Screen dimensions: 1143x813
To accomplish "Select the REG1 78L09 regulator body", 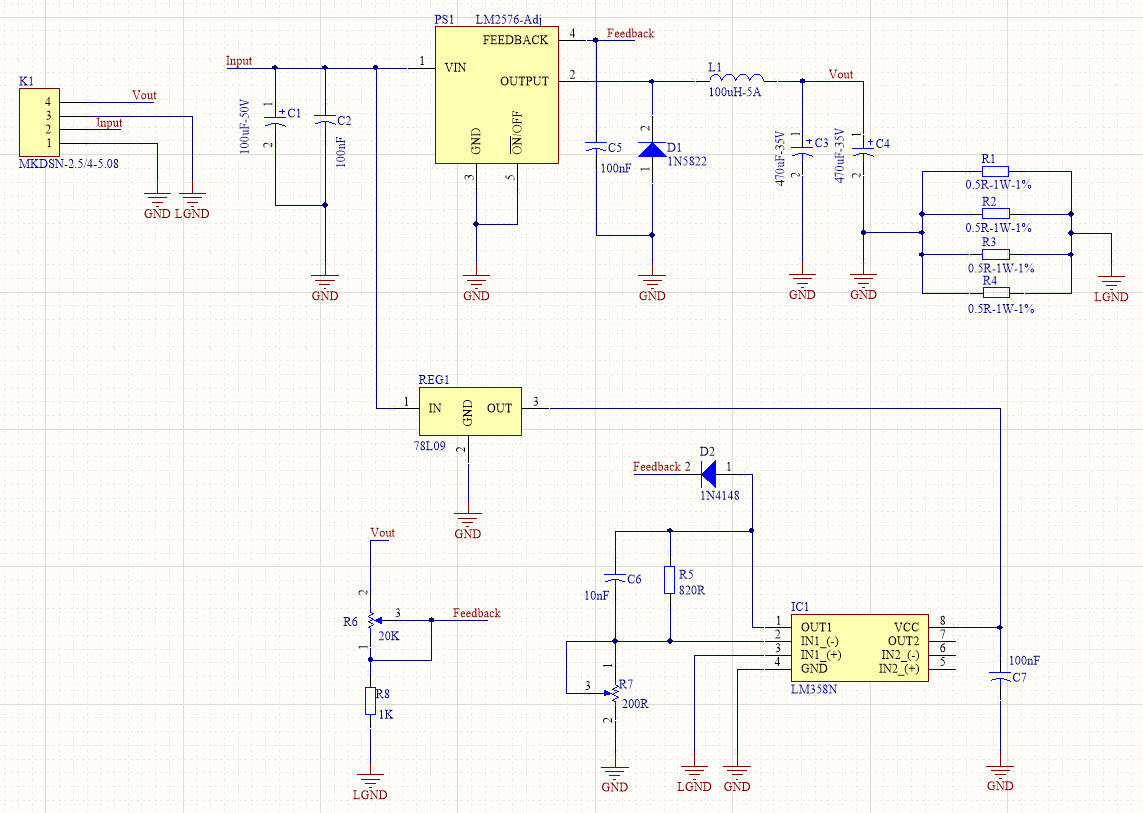I will (x=470, y=411).
